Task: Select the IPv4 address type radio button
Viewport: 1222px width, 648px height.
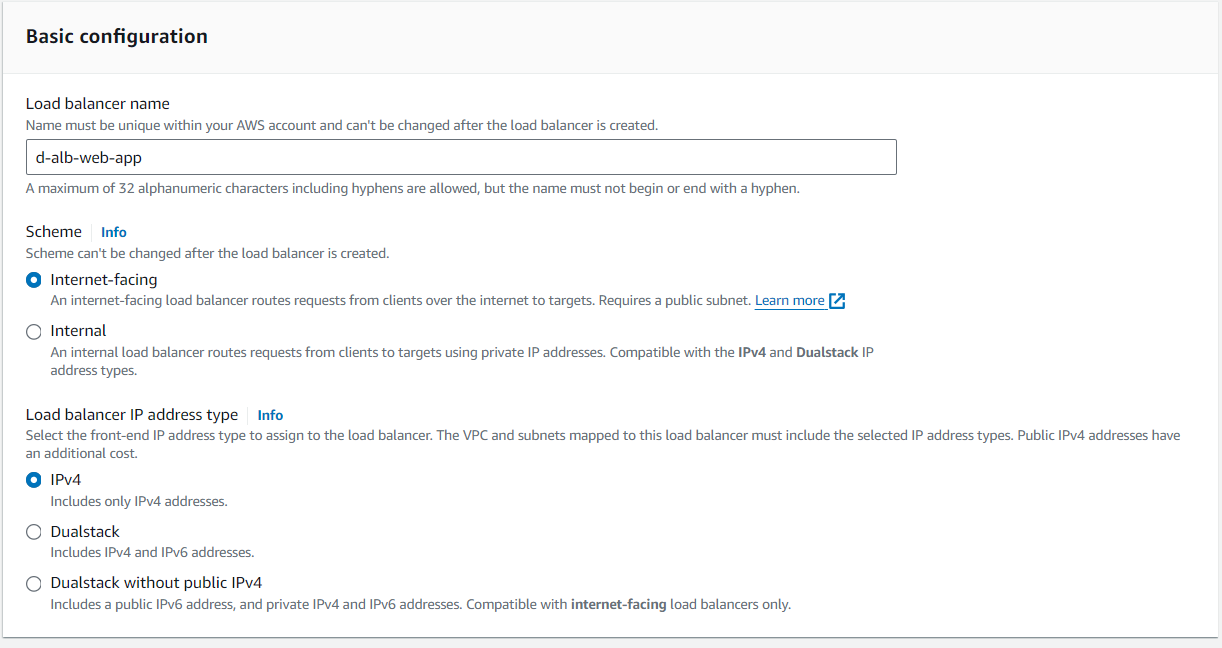Action: 34,480
